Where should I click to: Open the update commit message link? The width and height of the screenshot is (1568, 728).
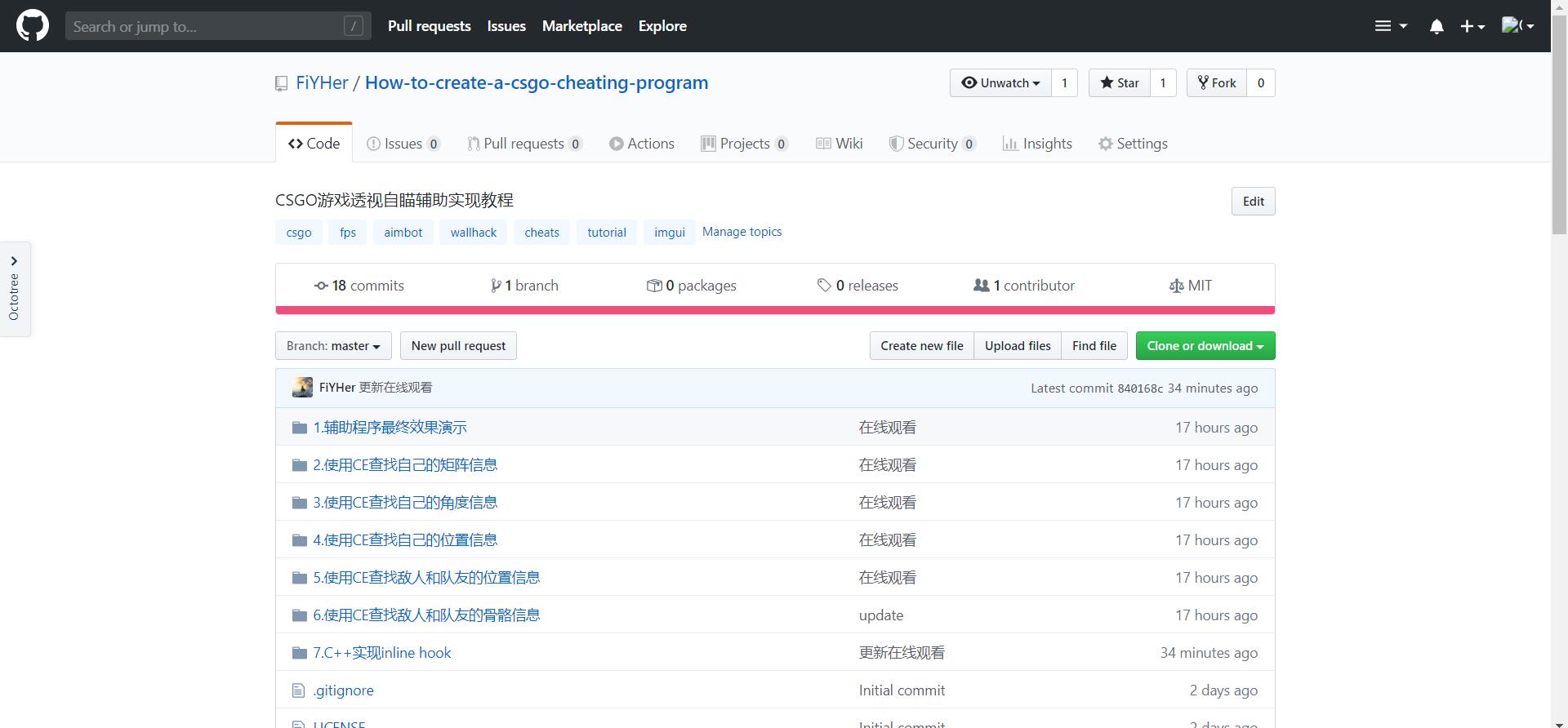point(881,615)
